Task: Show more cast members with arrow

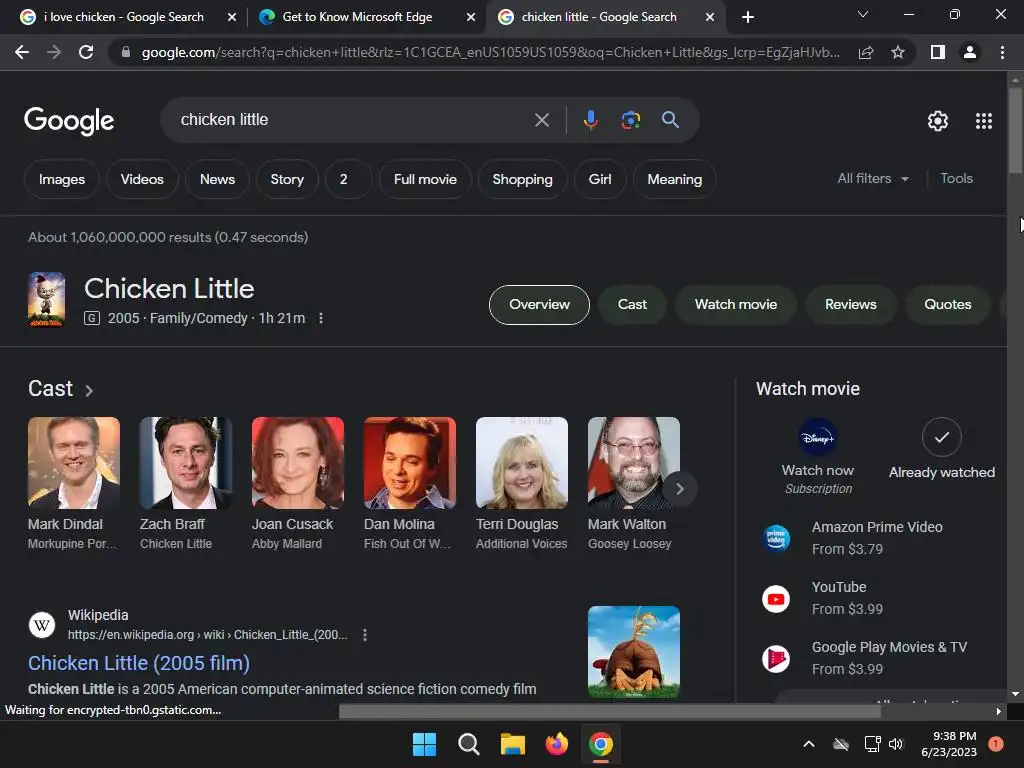Action: (680, 488)
